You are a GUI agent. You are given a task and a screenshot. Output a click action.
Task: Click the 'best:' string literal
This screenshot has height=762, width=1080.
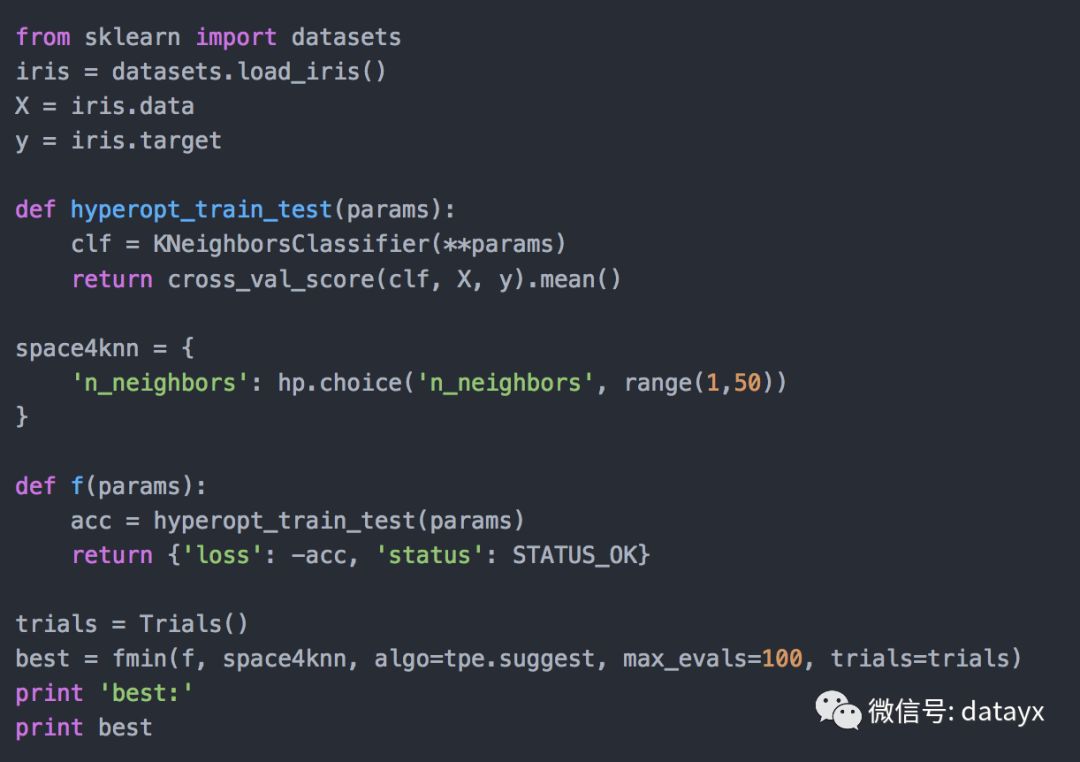[145, 692]
